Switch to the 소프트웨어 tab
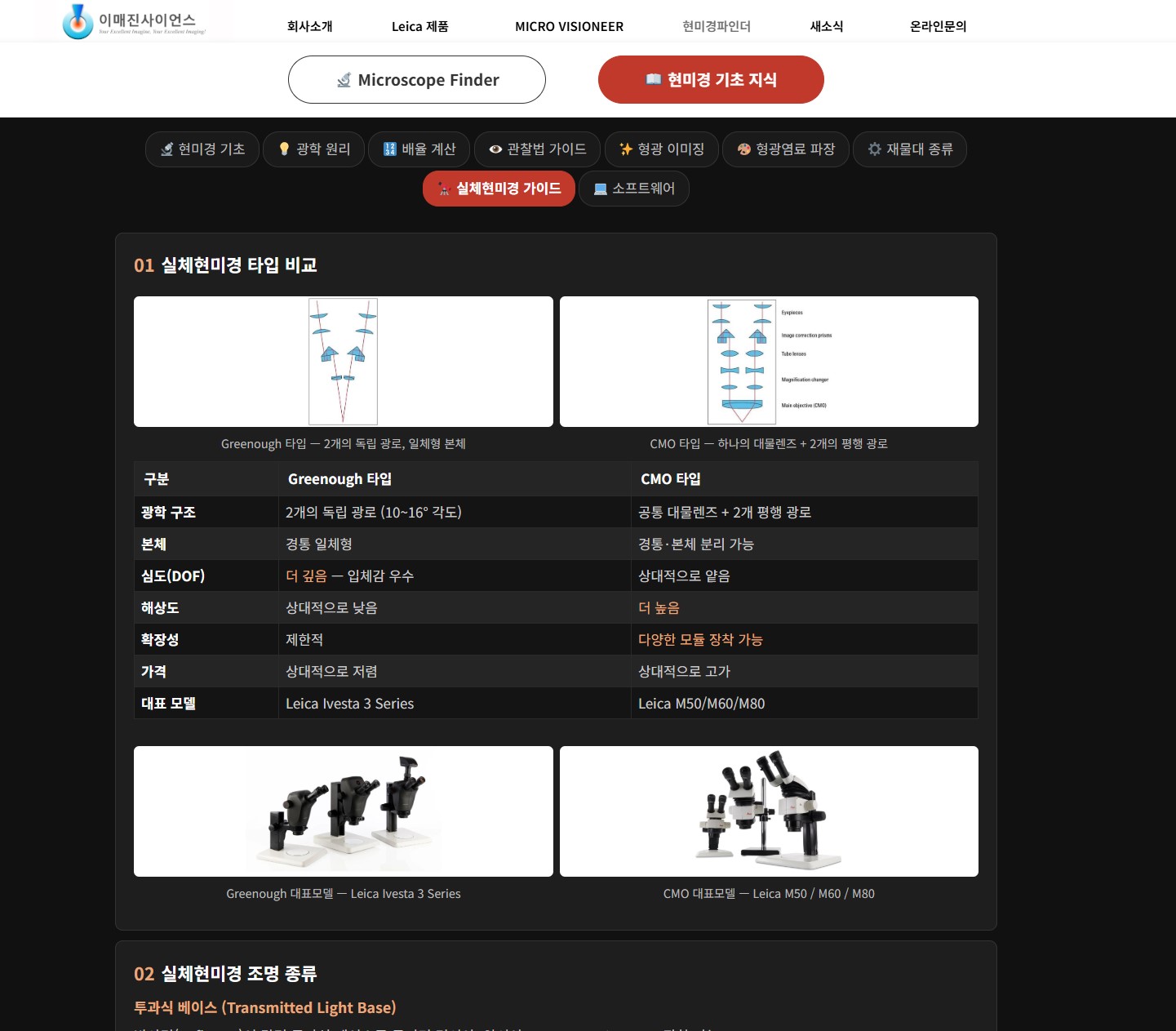Image resolution: width=1176 pixels, height=1031 pixels. (634, 189)
